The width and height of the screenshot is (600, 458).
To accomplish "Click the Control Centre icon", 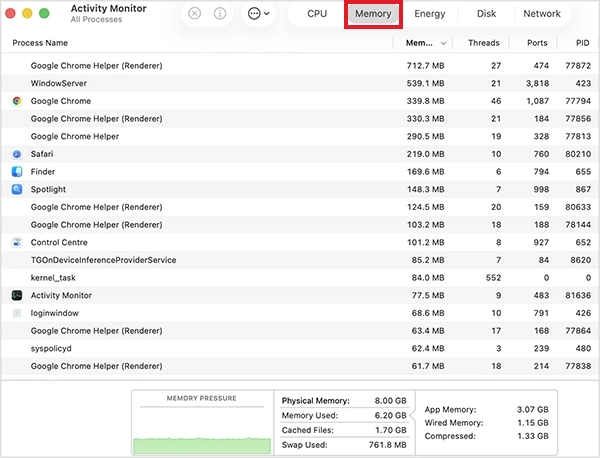I will tap(17, 243).
